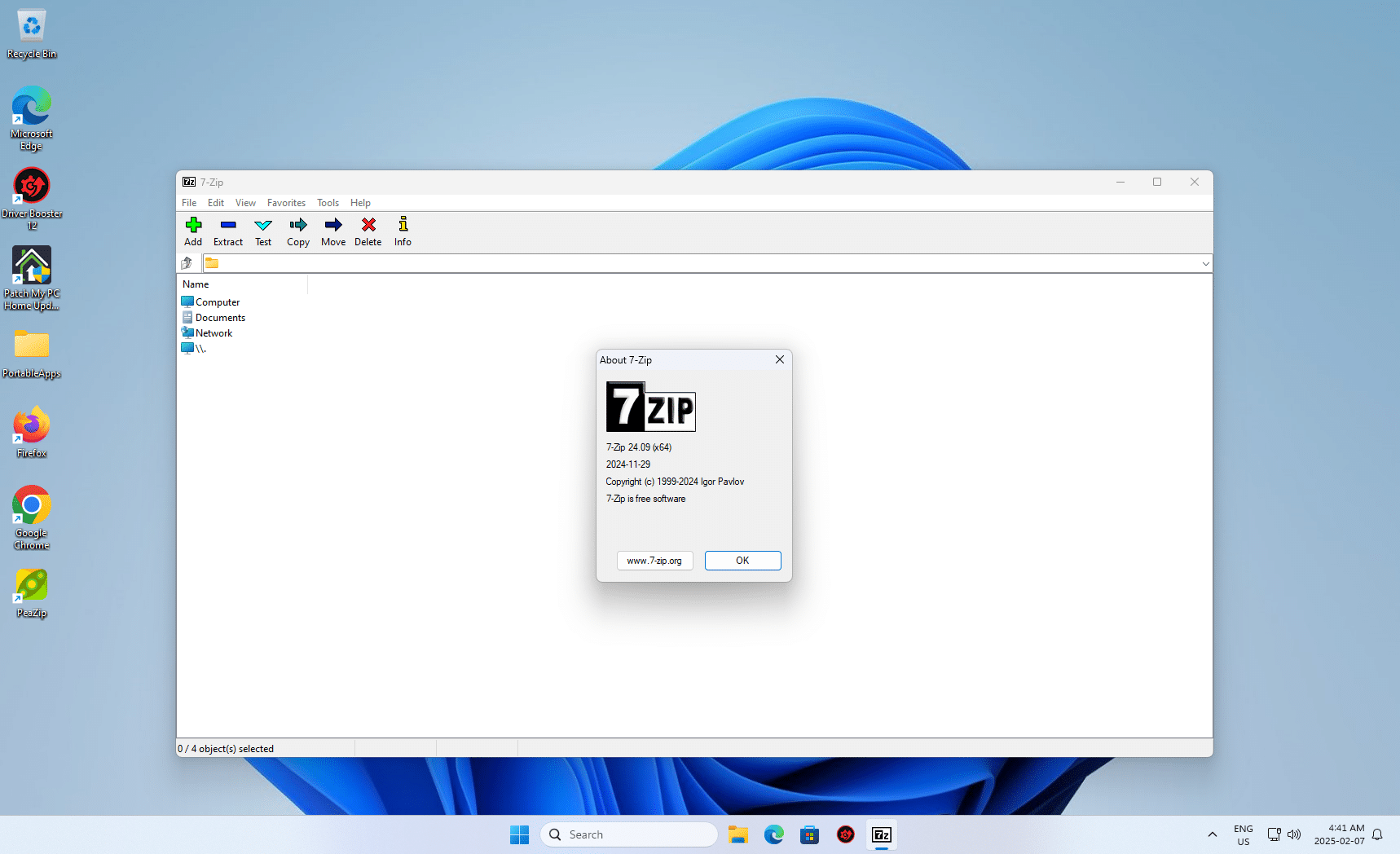Open the volume speaker tray icon
This screenshot has height=854, width=1400.
coord(1294,834)
